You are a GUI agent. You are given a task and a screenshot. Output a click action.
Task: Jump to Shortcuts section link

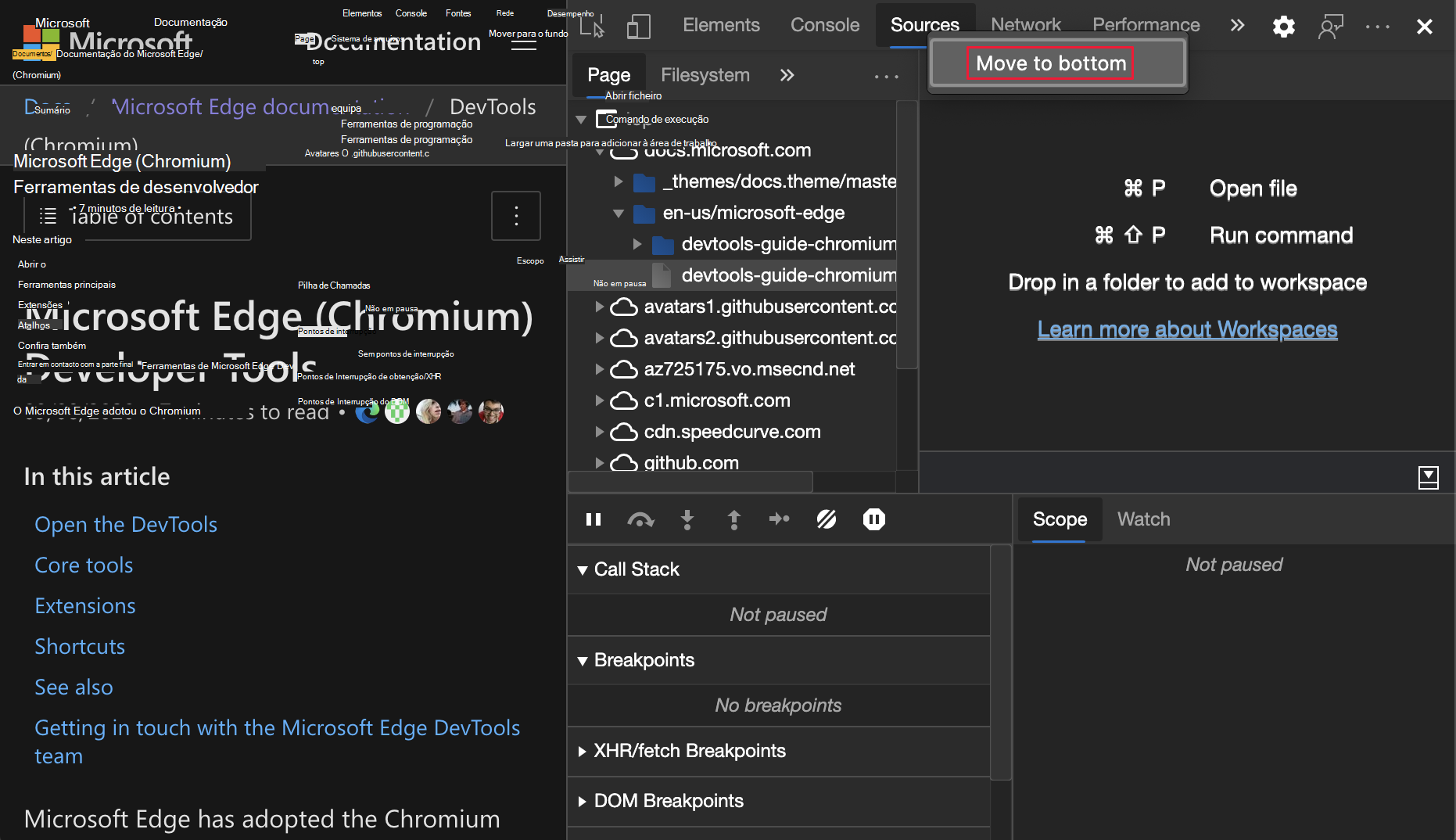click(80, 647)
